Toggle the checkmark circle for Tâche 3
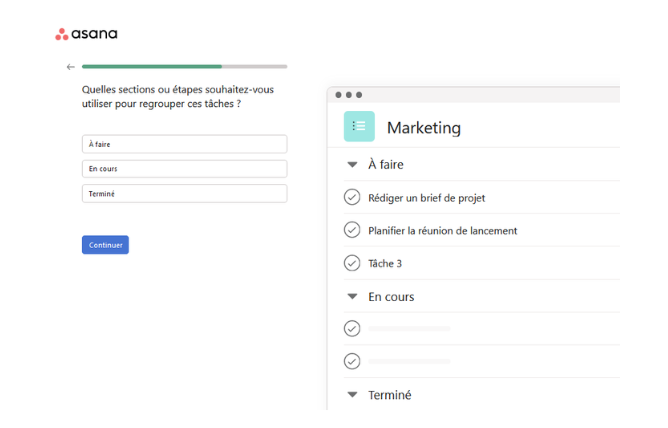 (352, 263)
